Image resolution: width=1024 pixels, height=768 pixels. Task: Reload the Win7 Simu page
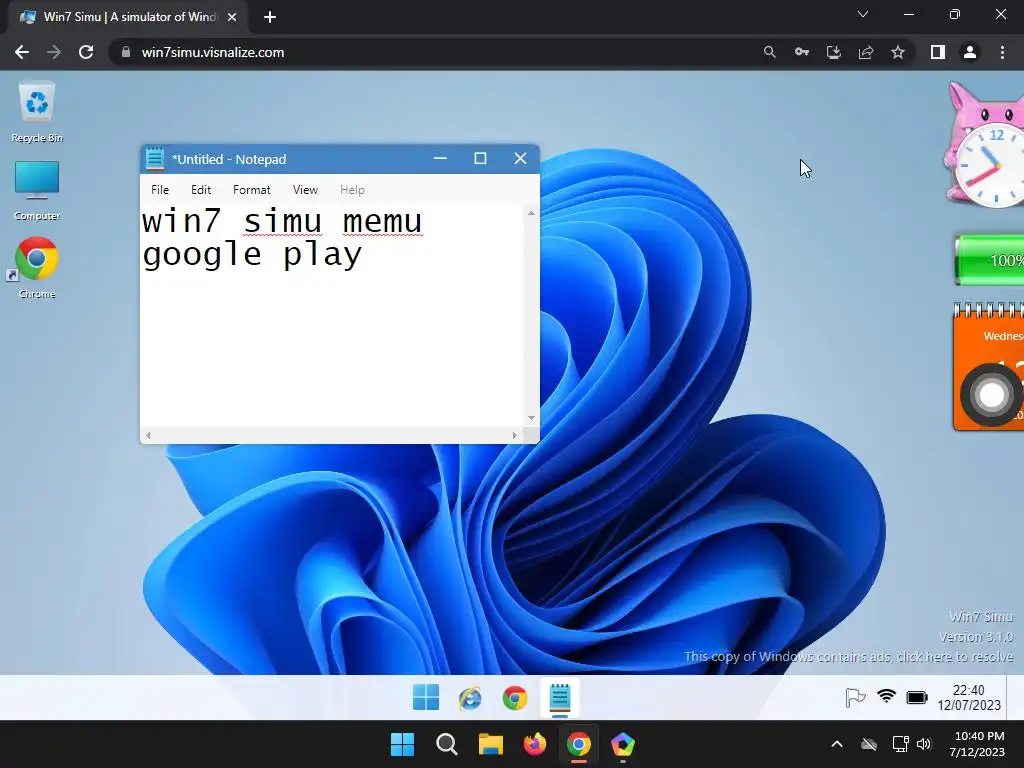tap(86, 52)
